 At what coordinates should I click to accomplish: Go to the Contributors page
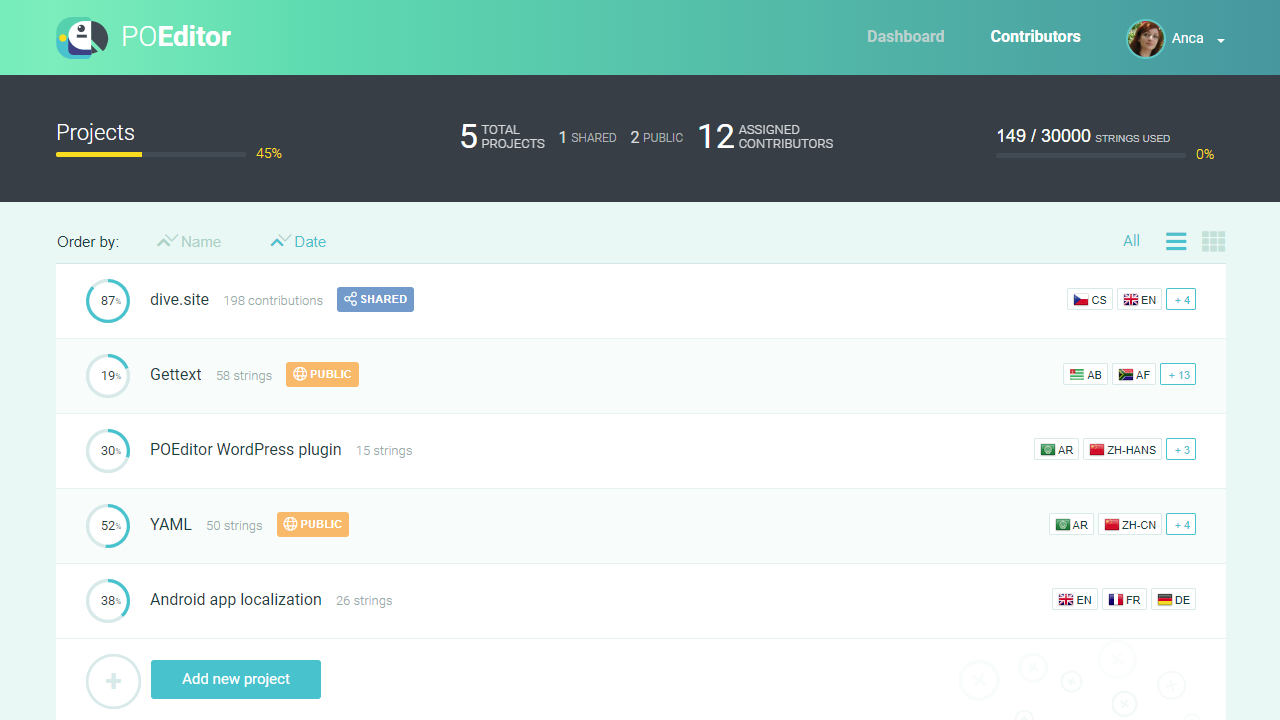1035,36
